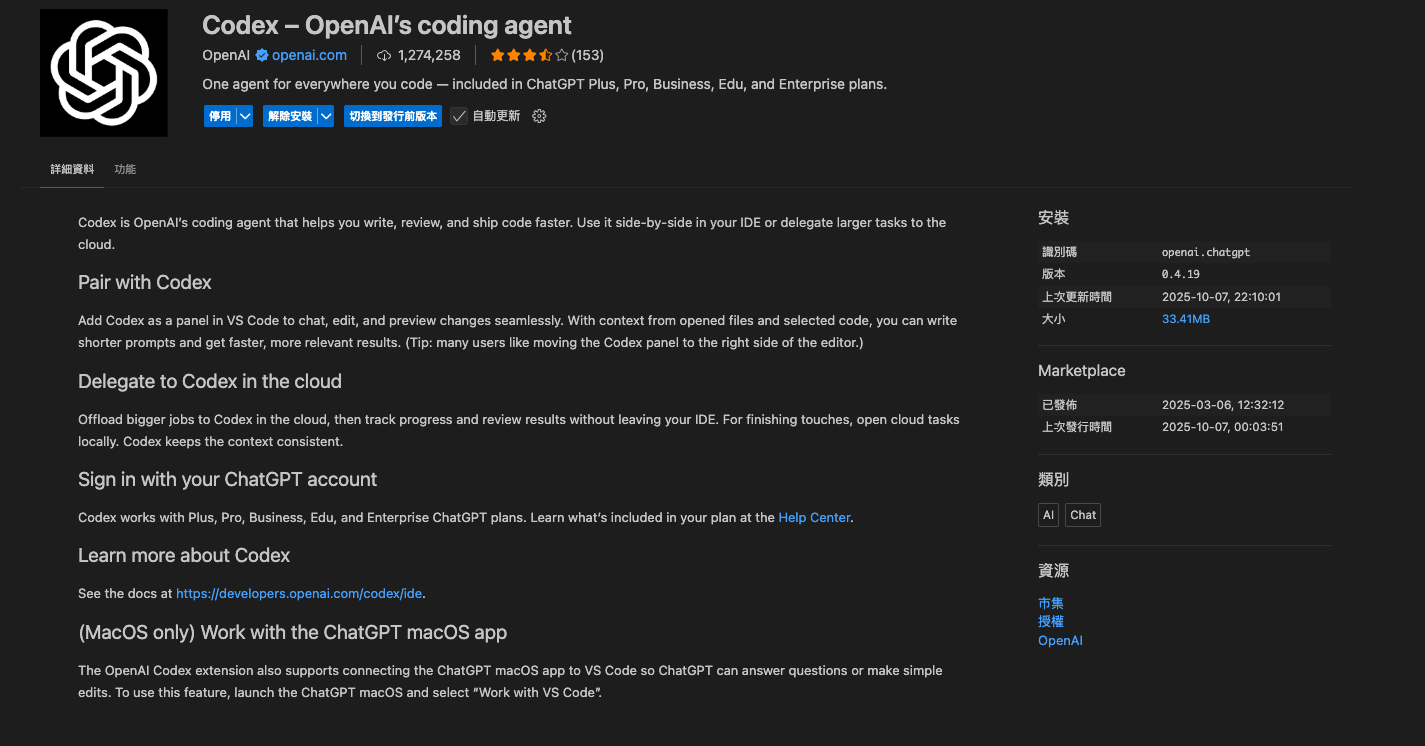Click the verified publisher badge icon
Image resolution: width=1425 pixels, height=746 pixels.
(262, 55)
